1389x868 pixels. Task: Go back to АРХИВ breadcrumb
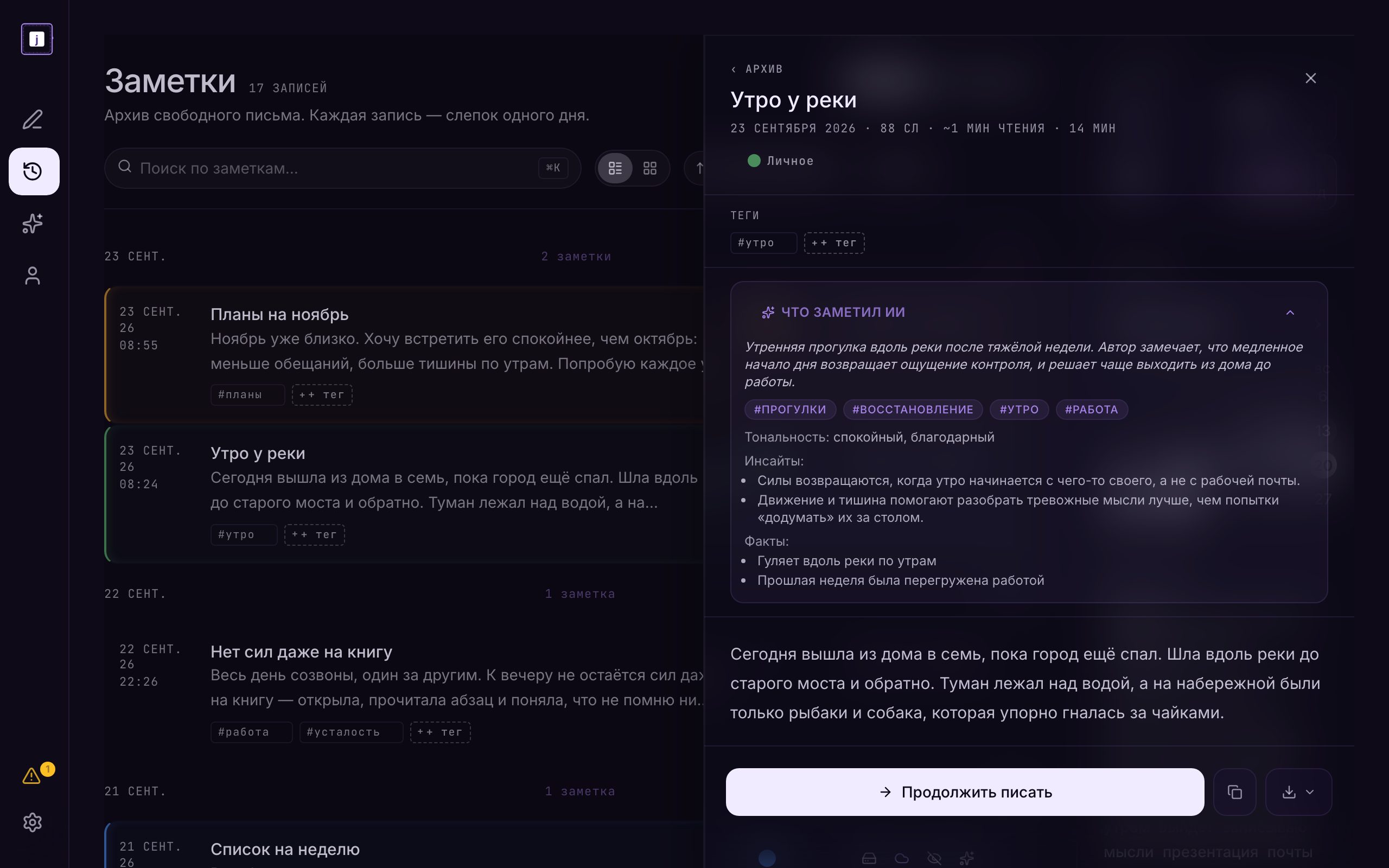757,69
